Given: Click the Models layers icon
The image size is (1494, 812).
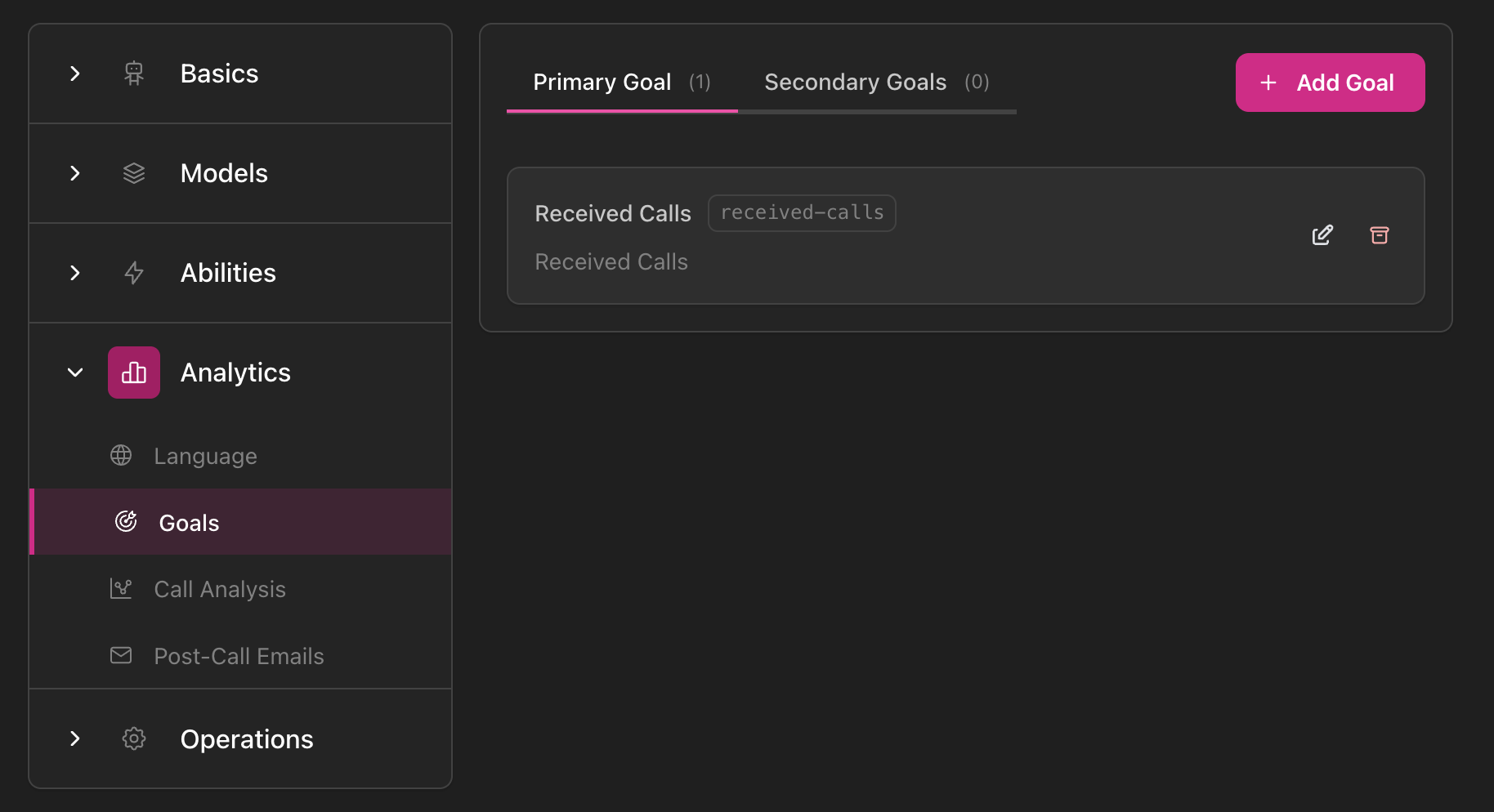Looking at the screenshot, I should click(x=133, y=172).
